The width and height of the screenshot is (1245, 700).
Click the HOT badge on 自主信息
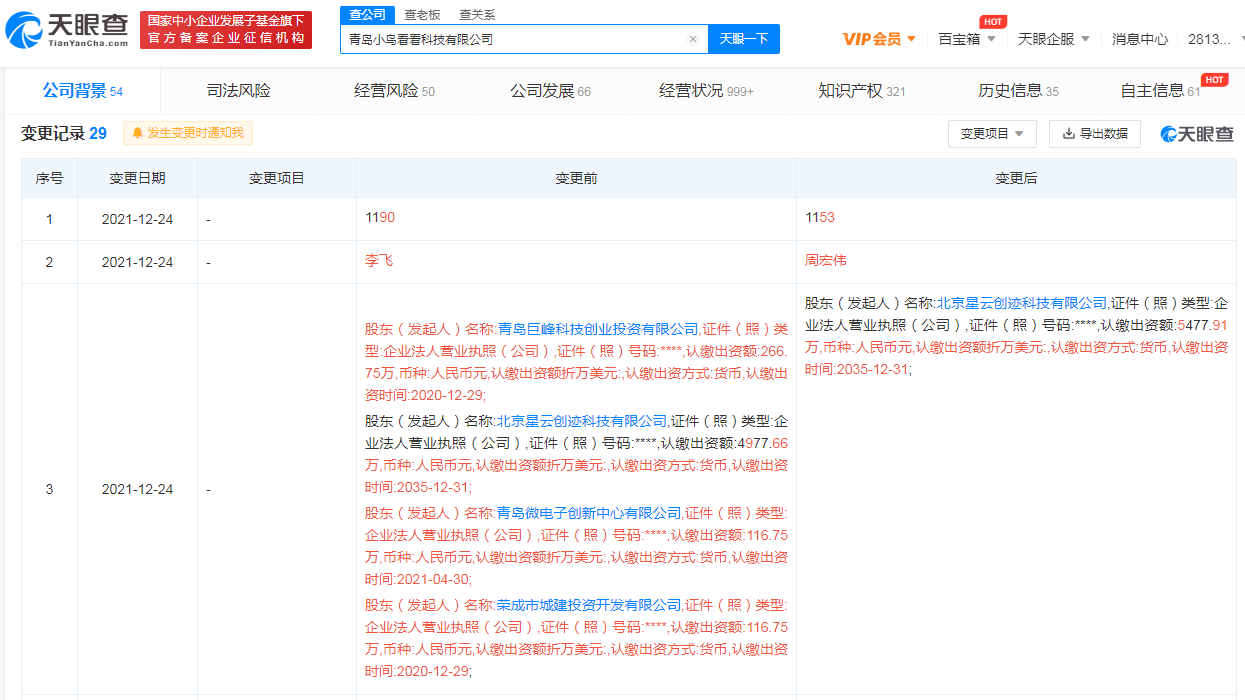click(1214, 80)
